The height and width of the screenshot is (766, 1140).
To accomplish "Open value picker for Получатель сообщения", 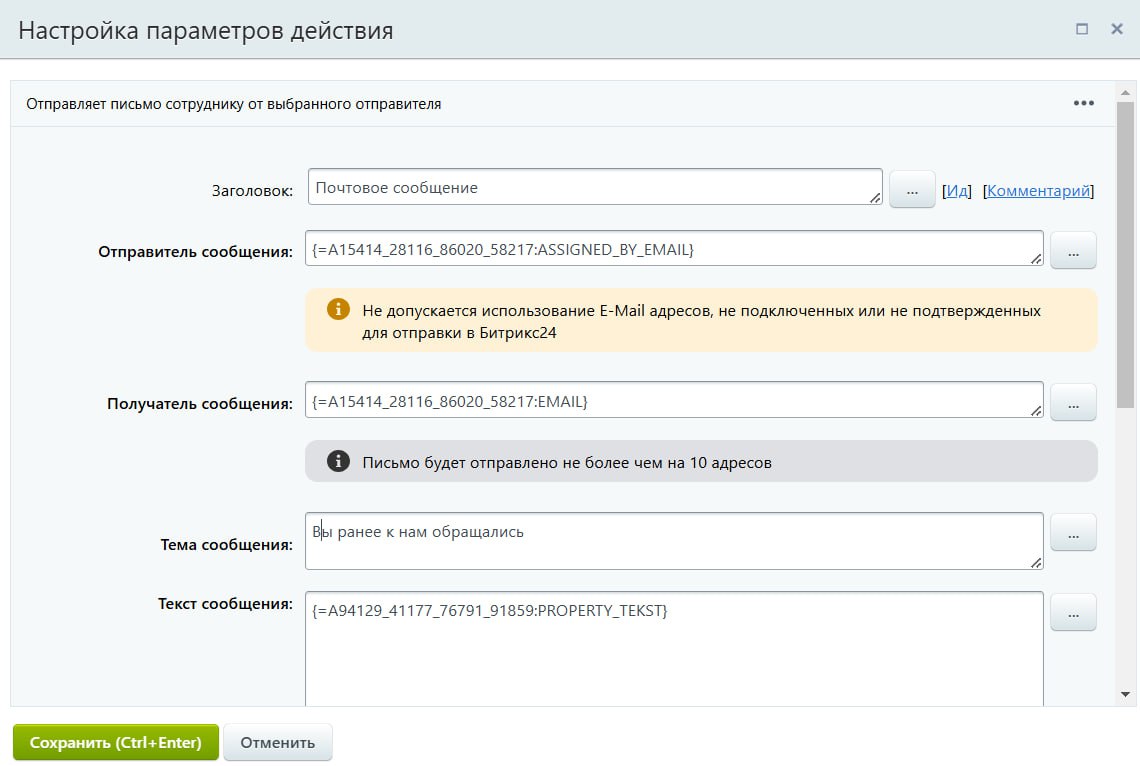I will pyautogui.click(x=1073, y=403).
